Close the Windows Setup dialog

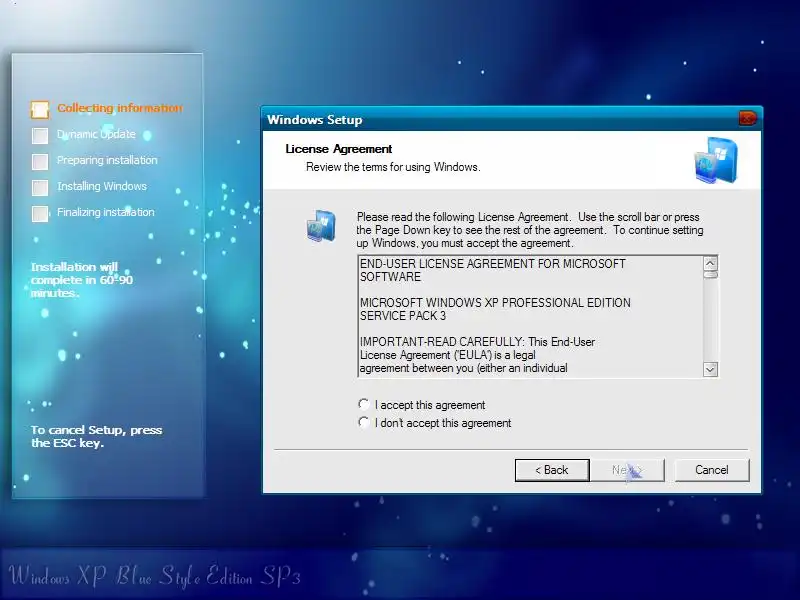(747, 118)
